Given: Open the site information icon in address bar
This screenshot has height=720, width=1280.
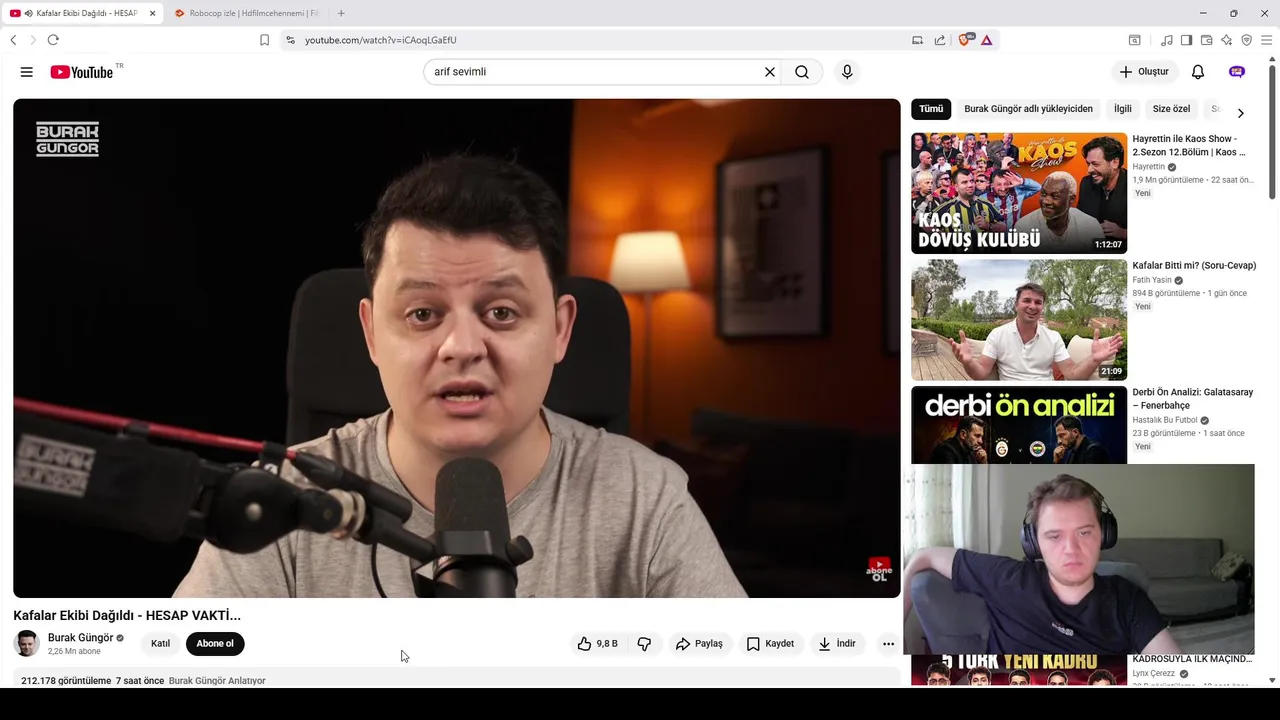Looking at the screenshot, I should (x=290, y=40).
